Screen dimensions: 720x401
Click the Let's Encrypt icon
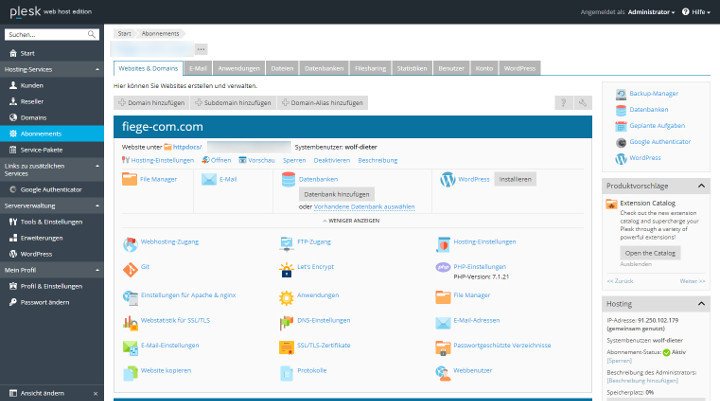point(287,270)
